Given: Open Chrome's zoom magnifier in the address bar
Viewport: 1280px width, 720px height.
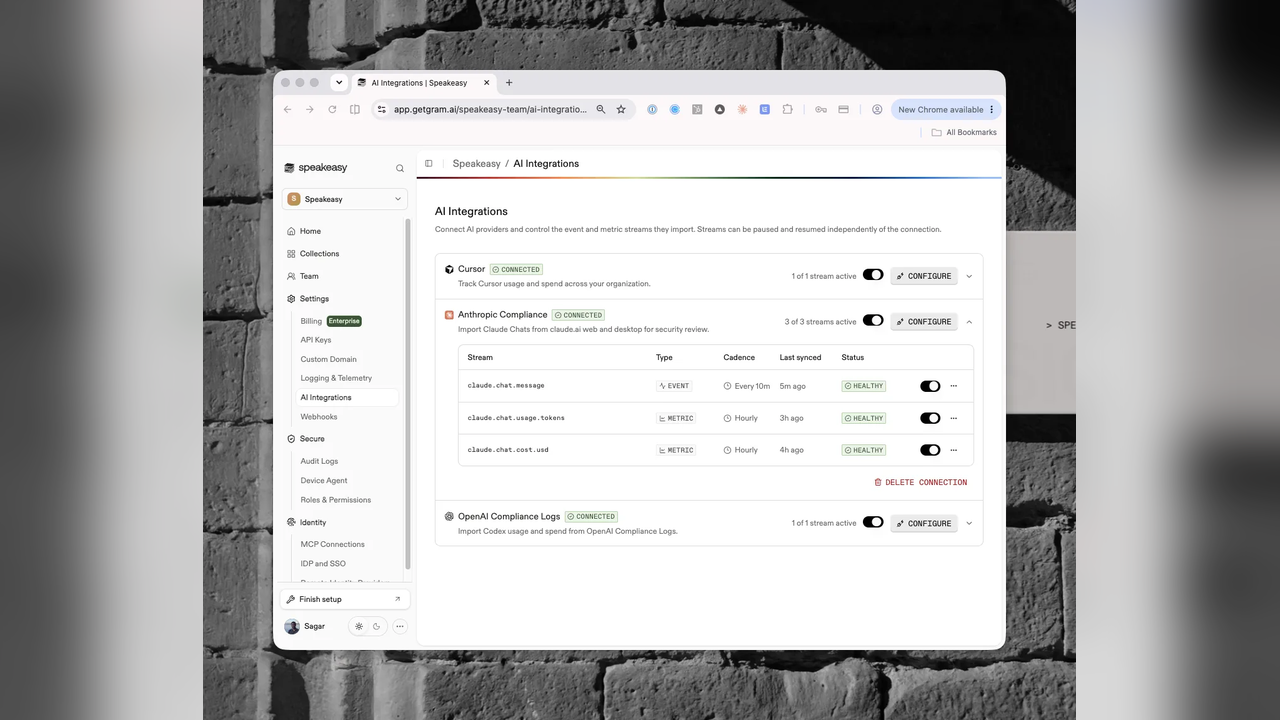Looking at the screenshot, I should pos(601,109).
